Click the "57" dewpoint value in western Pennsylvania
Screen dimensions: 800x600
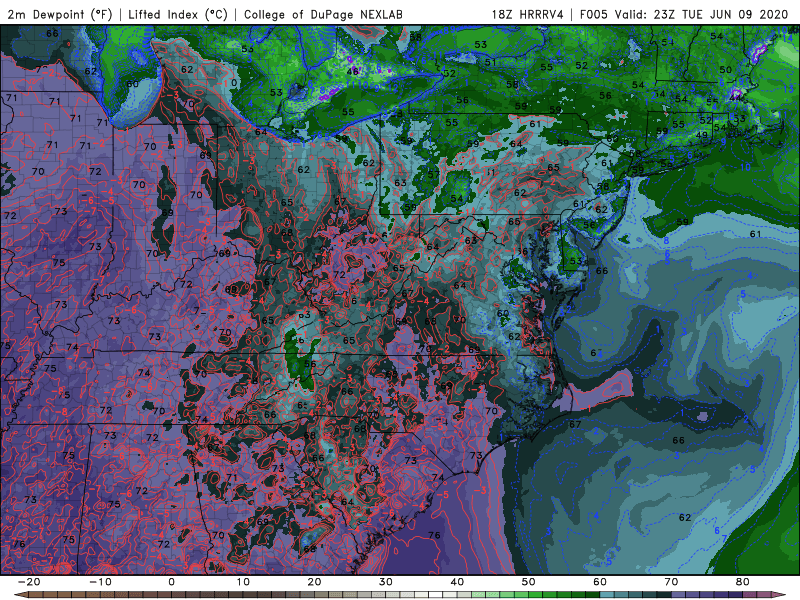(434, 174)
